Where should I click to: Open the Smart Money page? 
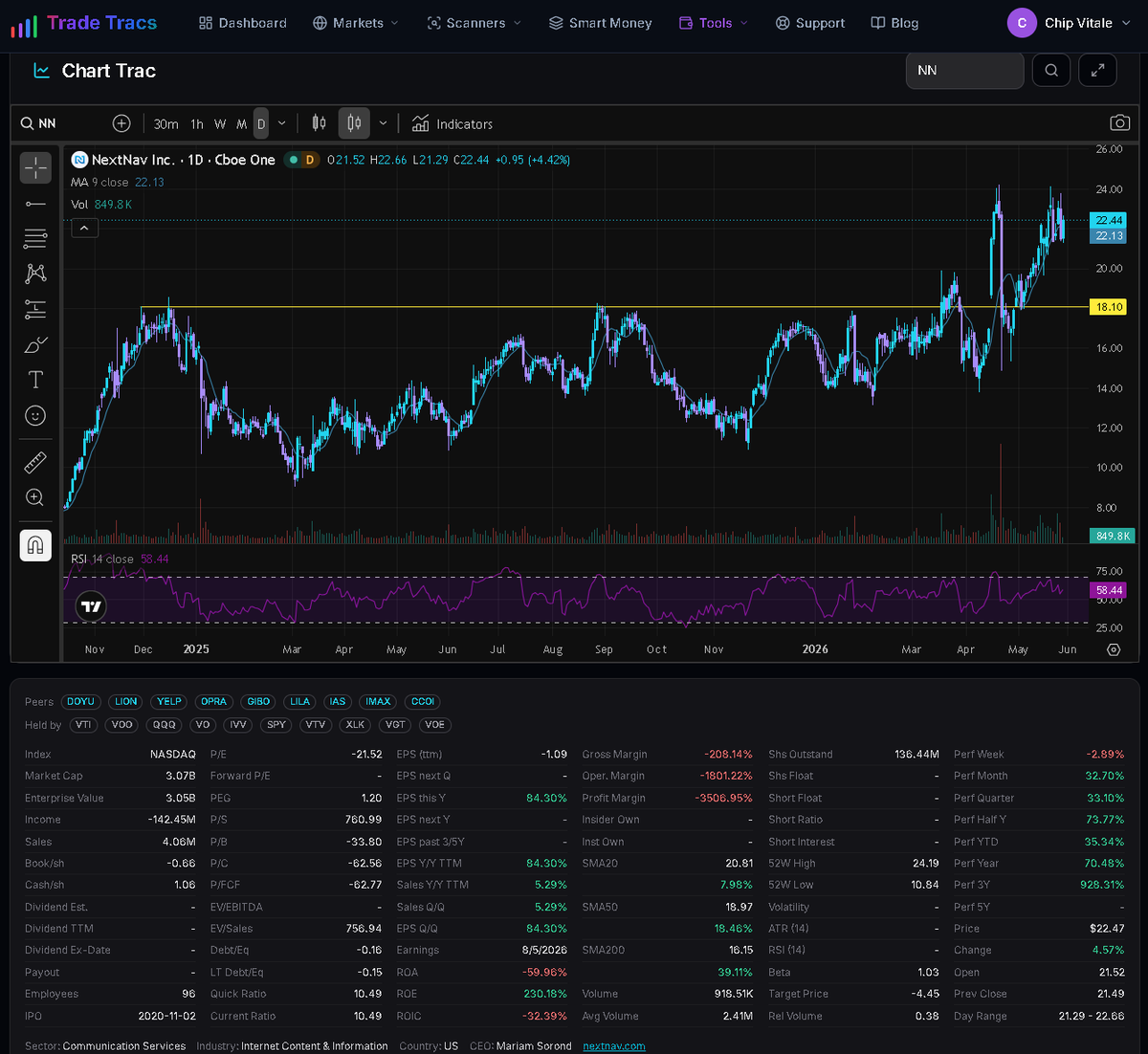coord(601,23)
